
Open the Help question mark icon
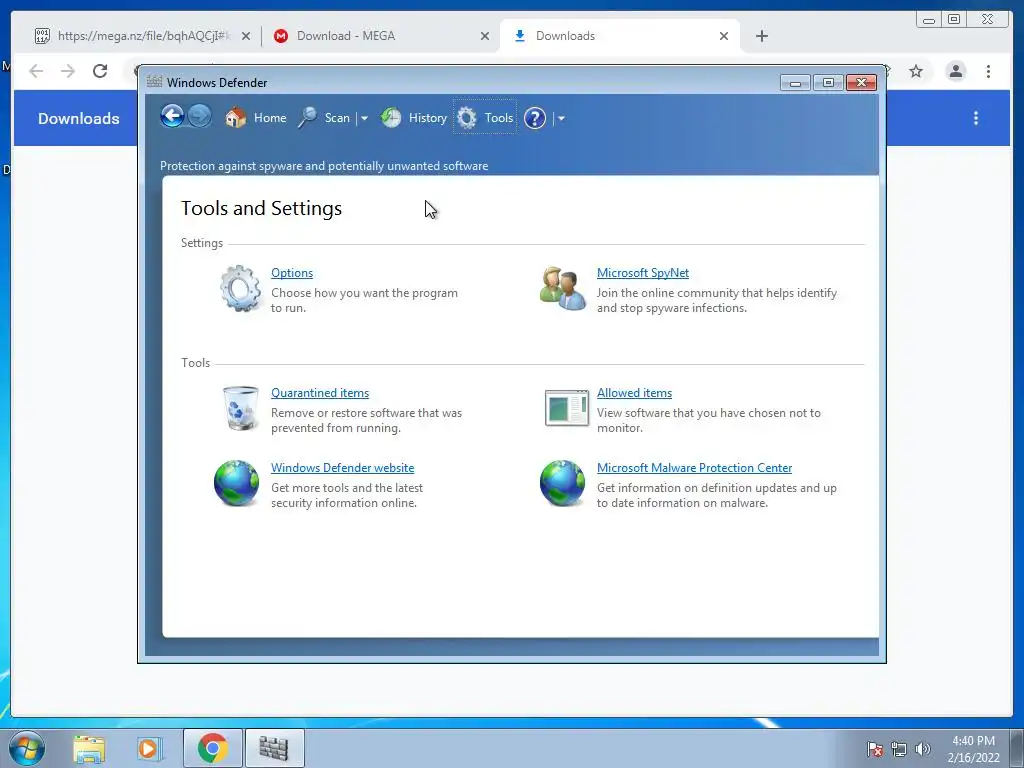pyautogui.click(x=535, y=118)
